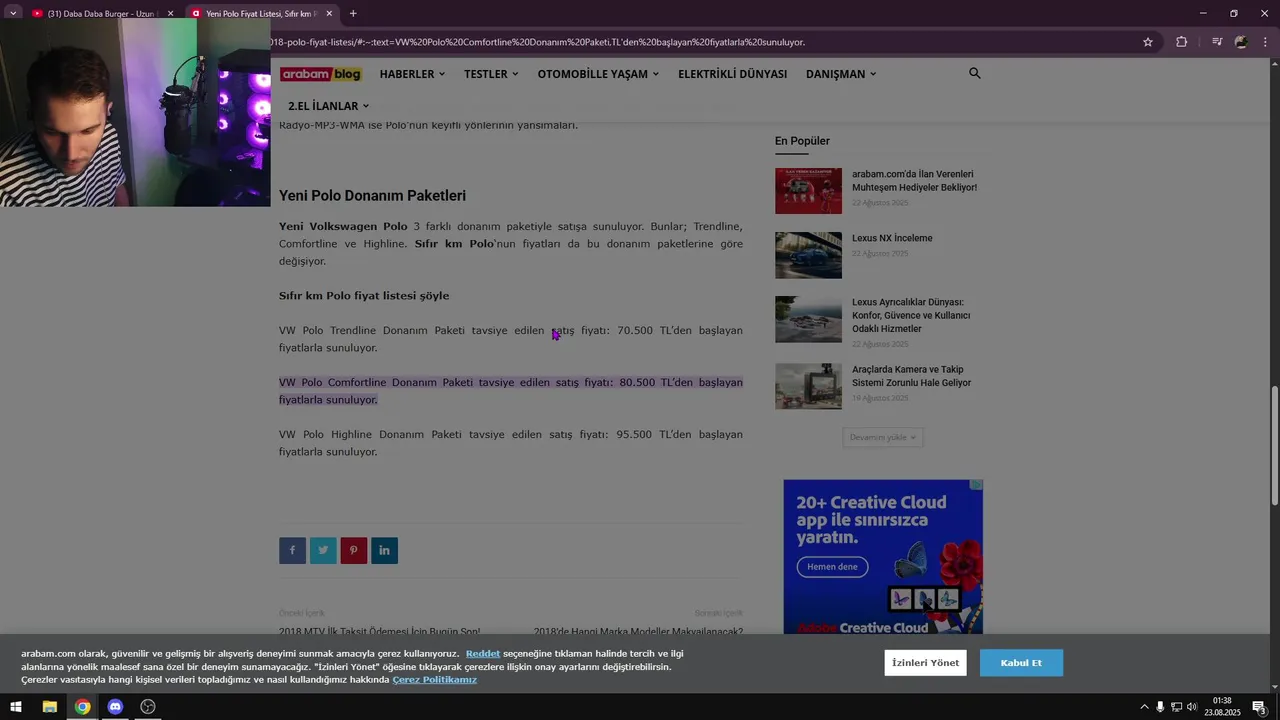The height and width of the screenshot is (720, 1280).
Task: Open Discord from taskbar
Action: (x=115, y=707)
